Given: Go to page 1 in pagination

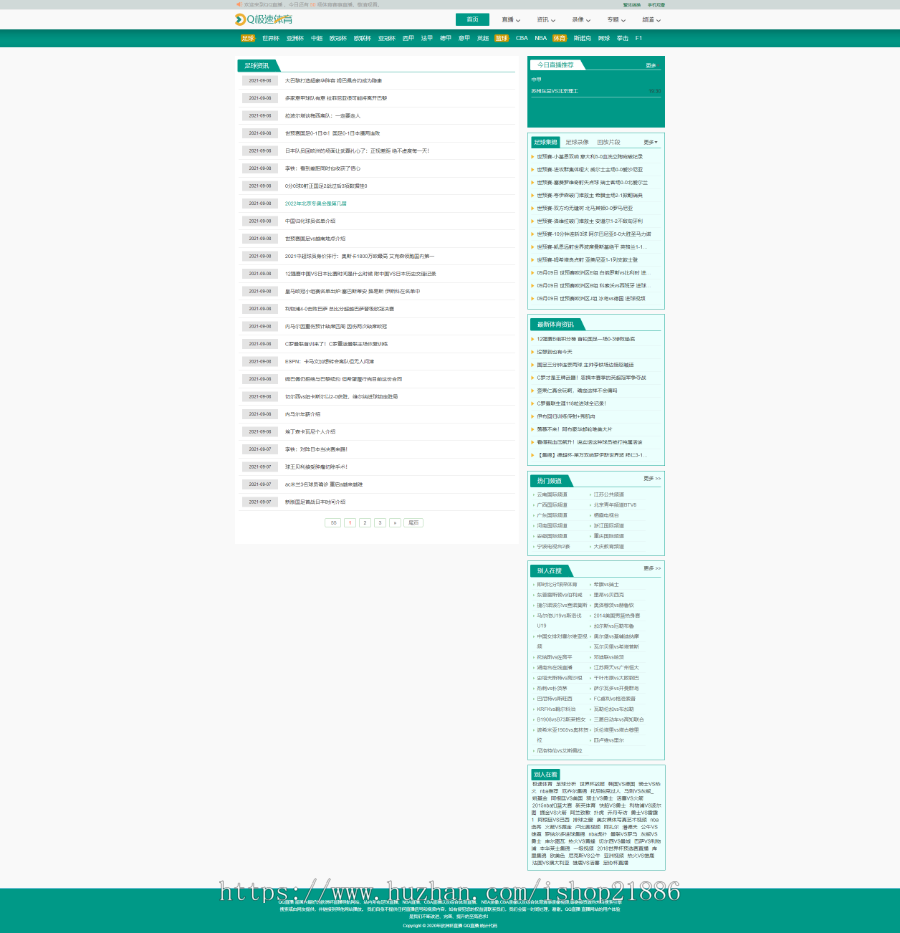Looking at the screenshot, I should tap(350, 522).
